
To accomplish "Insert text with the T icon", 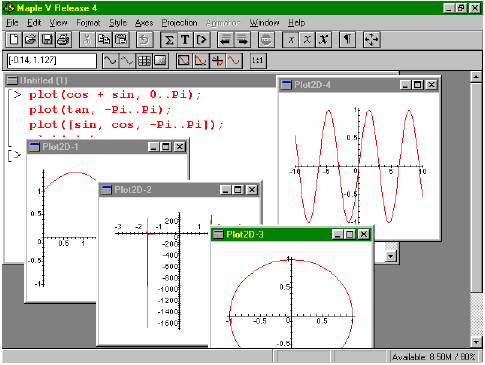I will (185, 40).
